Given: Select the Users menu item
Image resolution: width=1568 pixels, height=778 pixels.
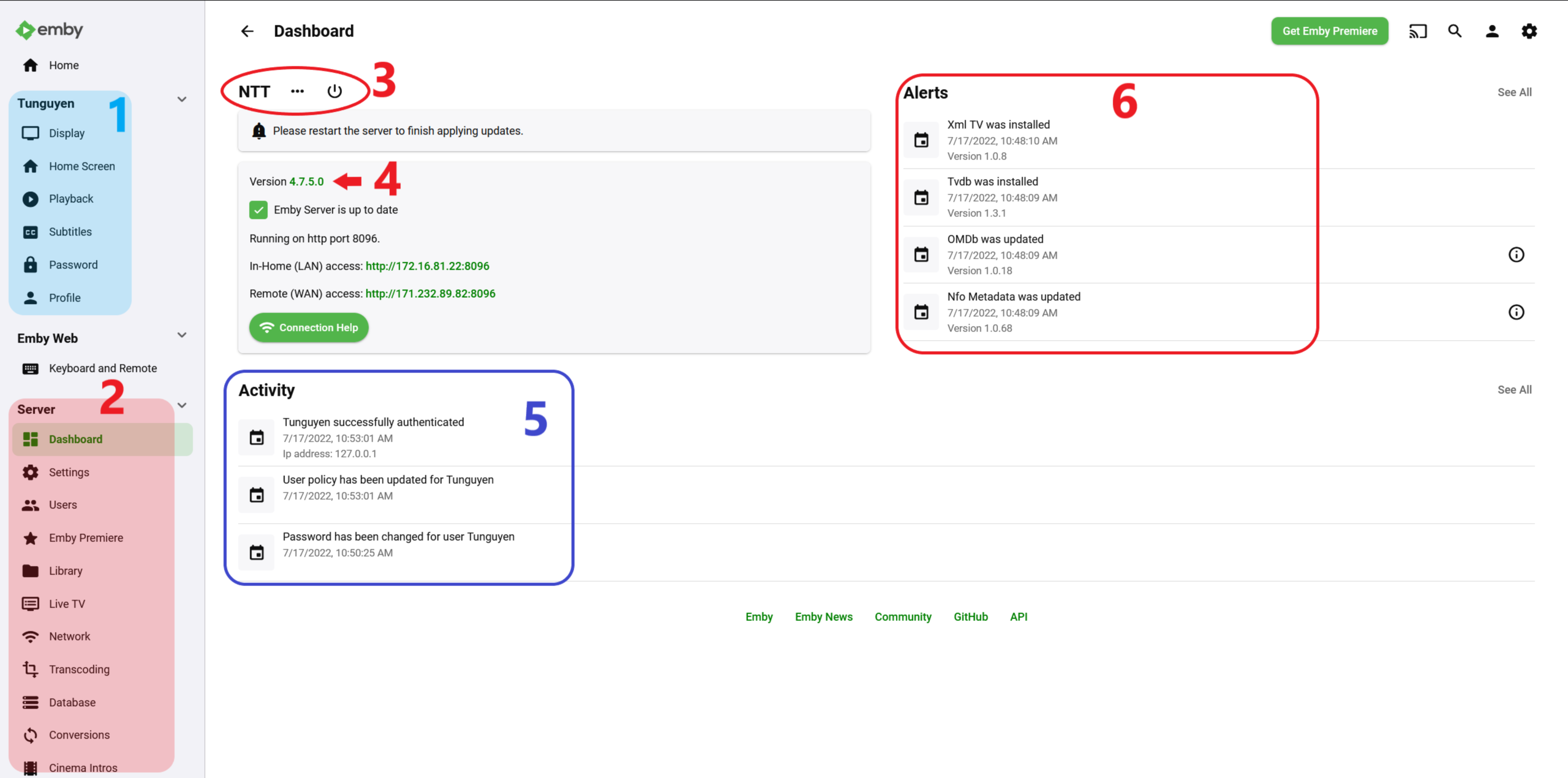Looking at the screenshot, I should tap(63, 504).
